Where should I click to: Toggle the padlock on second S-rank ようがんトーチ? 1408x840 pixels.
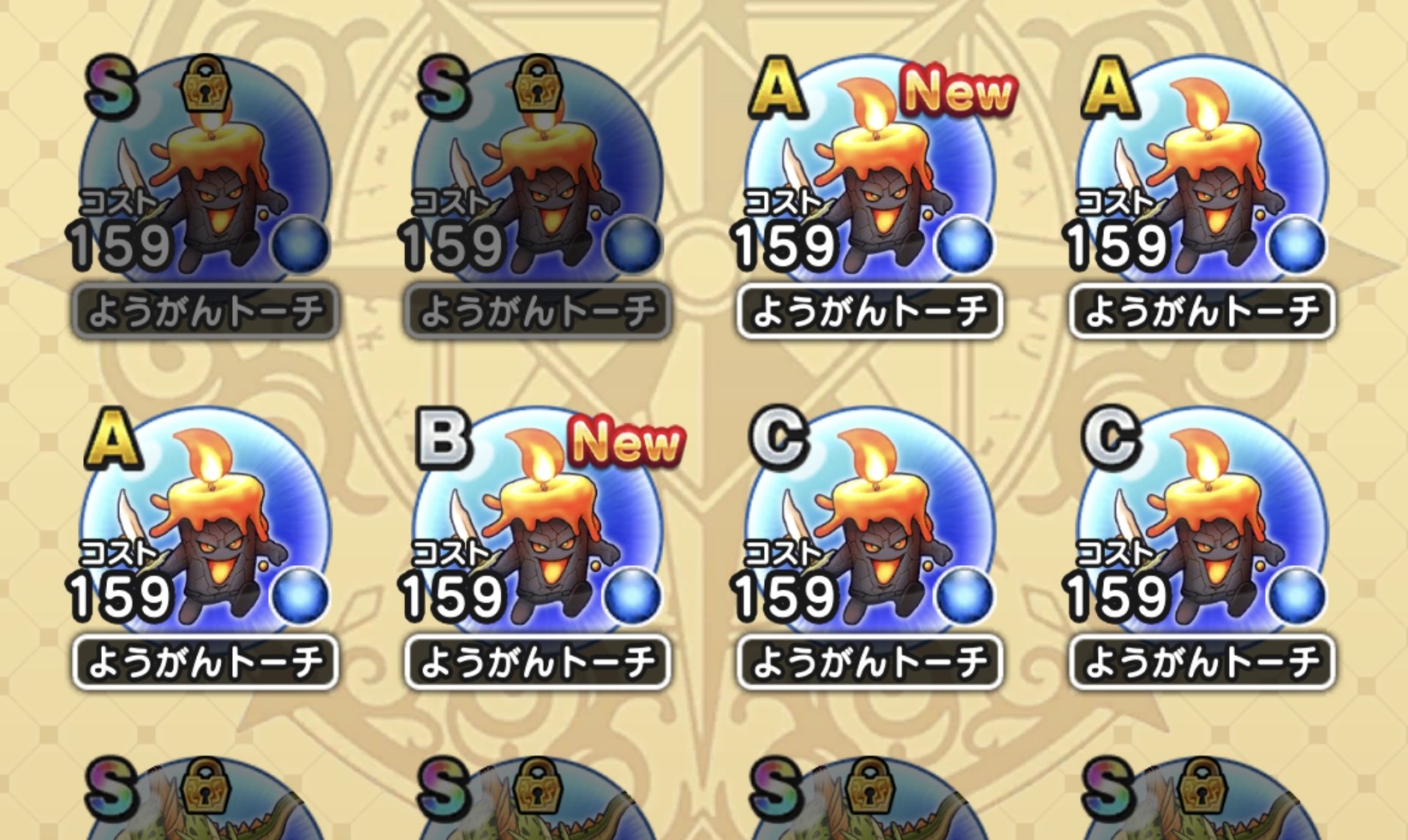[538, 83]
